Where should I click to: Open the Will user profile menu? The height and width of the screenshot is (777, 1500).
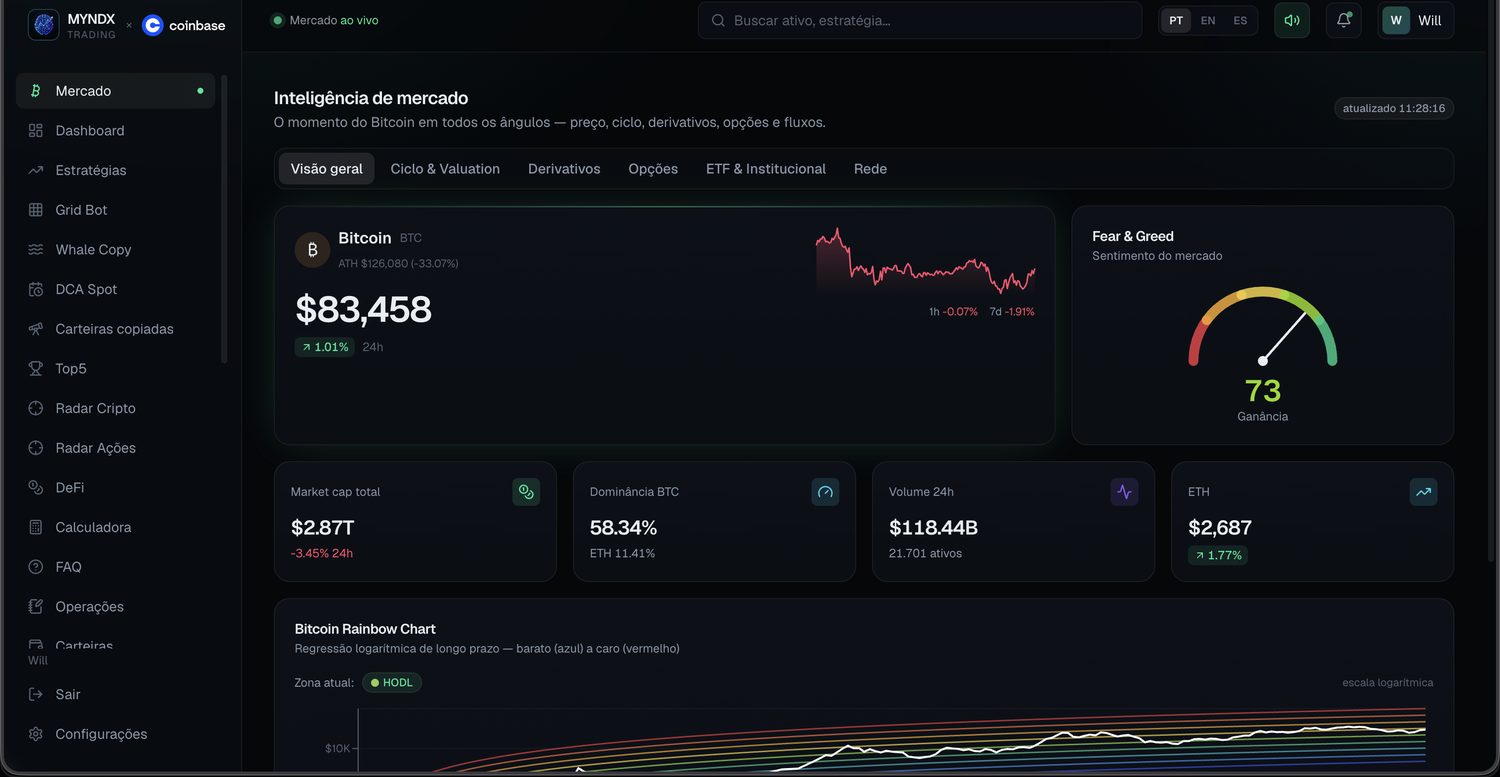point(1416,20)
